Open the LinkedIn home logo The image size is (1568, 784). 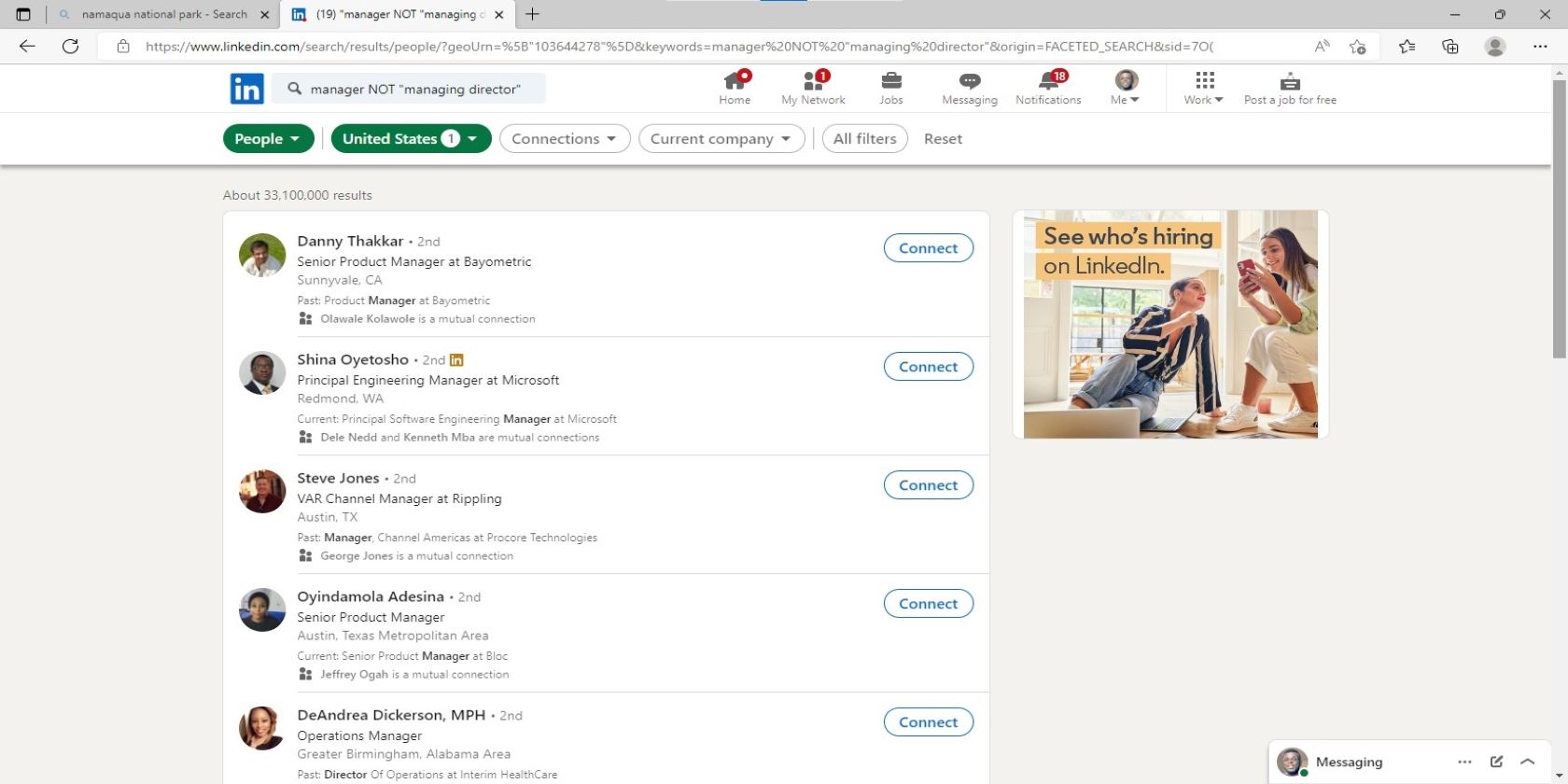tap(246, 89)
